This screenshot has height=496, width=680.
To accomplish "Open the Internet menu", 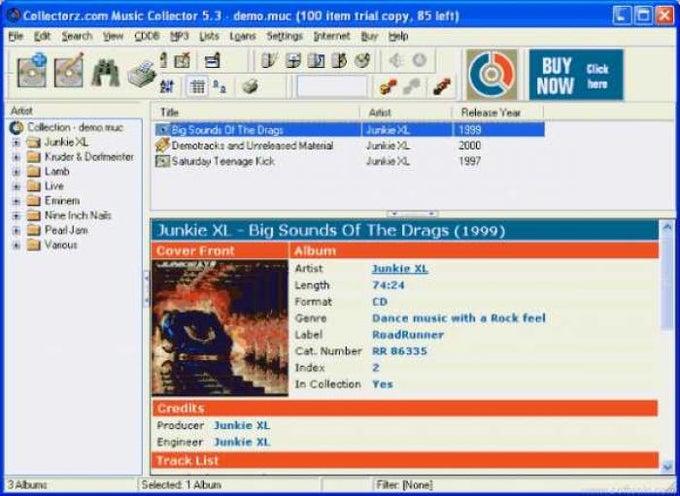I will click(x=332, y=36).
